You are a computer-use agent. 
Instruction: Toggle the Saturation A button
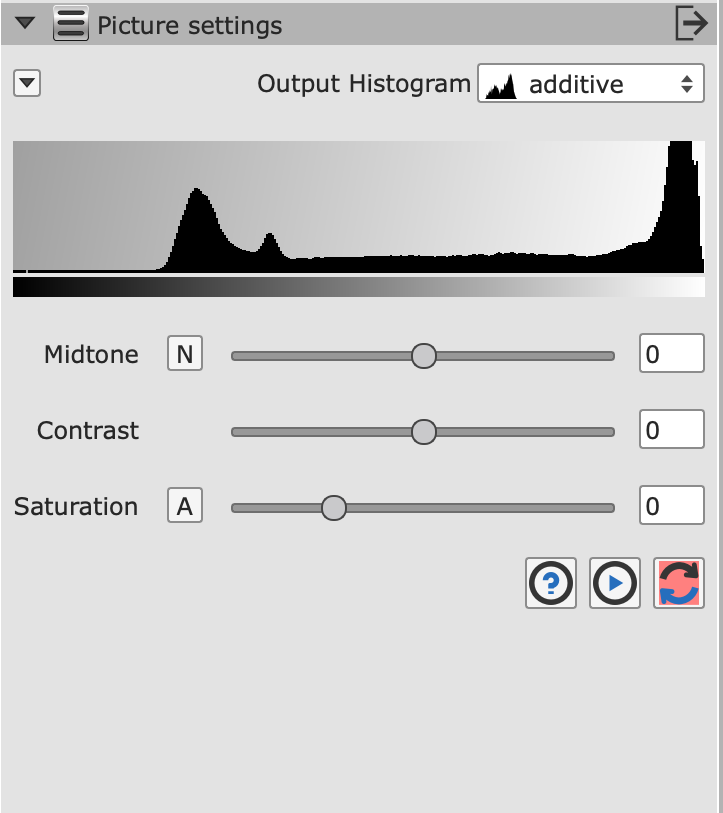point(185,506)
